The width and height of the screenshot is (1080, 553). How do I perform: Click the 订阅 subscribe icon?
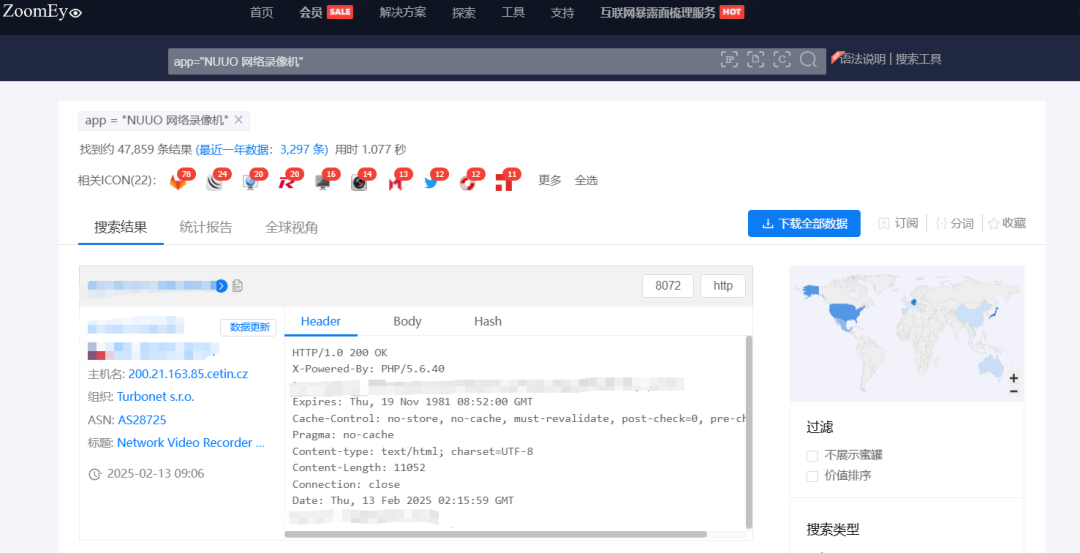point(884,223)
